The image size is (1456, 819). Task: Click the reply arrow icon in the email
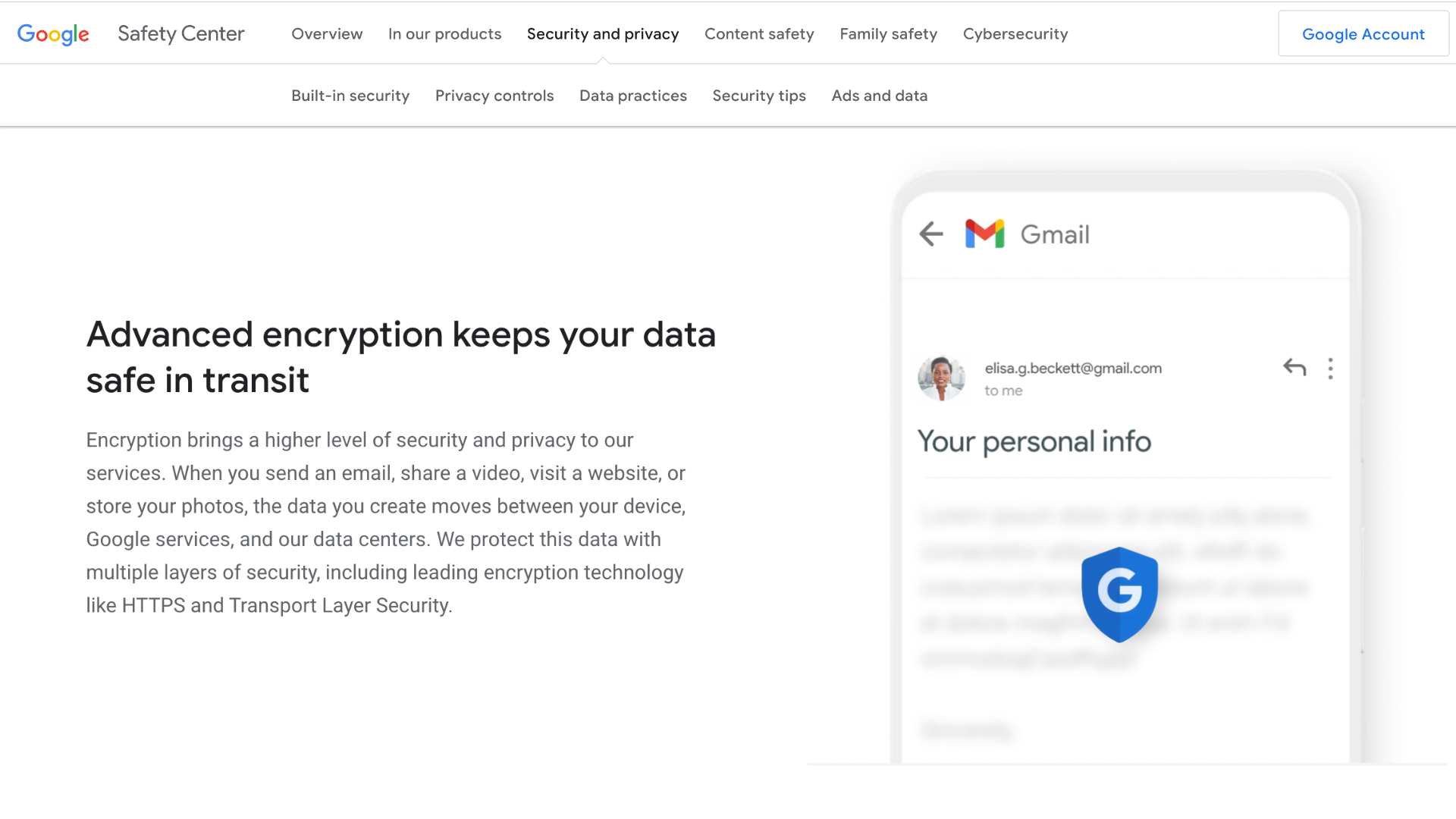pos(1294,368)
